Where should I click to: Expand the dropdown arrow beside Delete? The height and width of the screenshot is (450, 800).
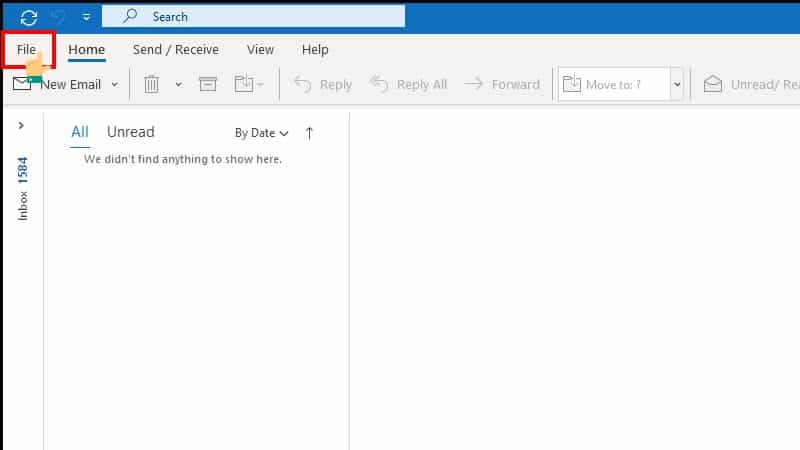click(x=178, y=85)
